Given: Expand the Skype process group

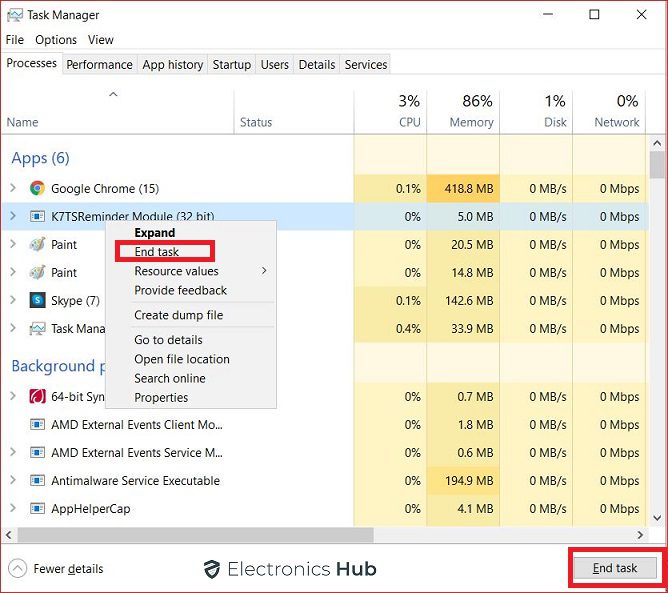Looking at the screenshot, I should pyautogui.click(x=13, y=300).
